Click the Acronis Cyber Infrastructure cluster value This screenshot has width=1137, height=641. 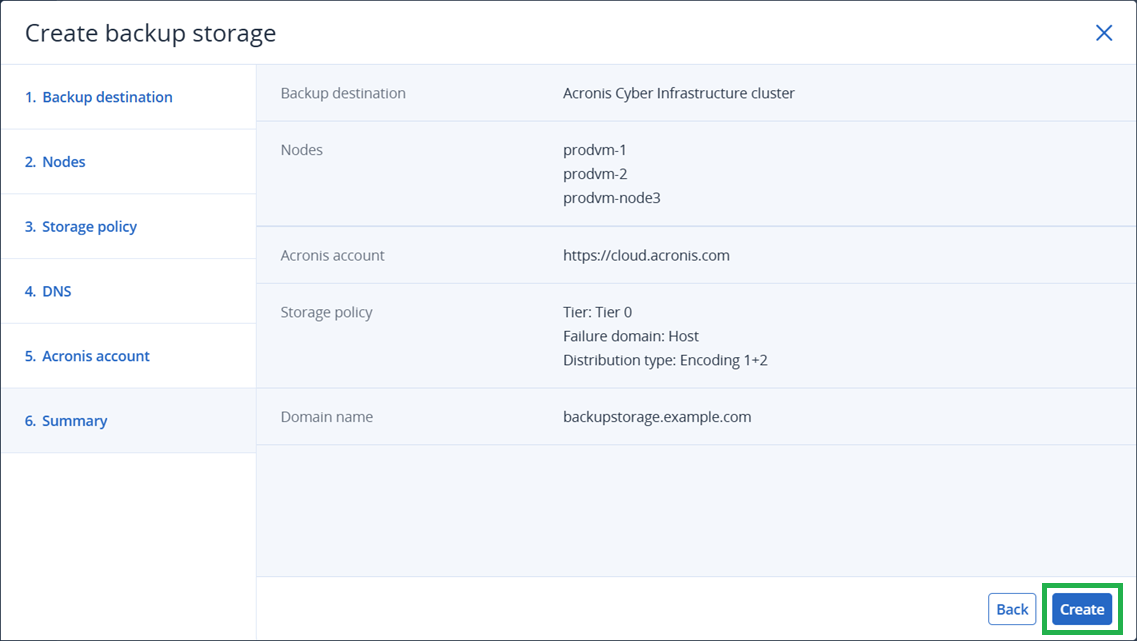pos(679,93)
